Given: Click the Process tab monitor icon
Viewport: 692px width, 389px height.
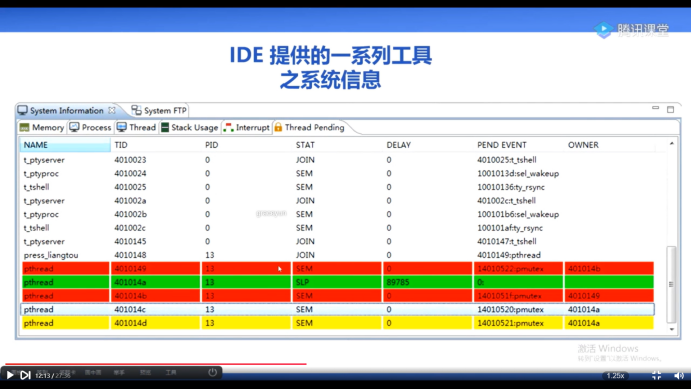Looking at the screenshot, I should (74, 128).
